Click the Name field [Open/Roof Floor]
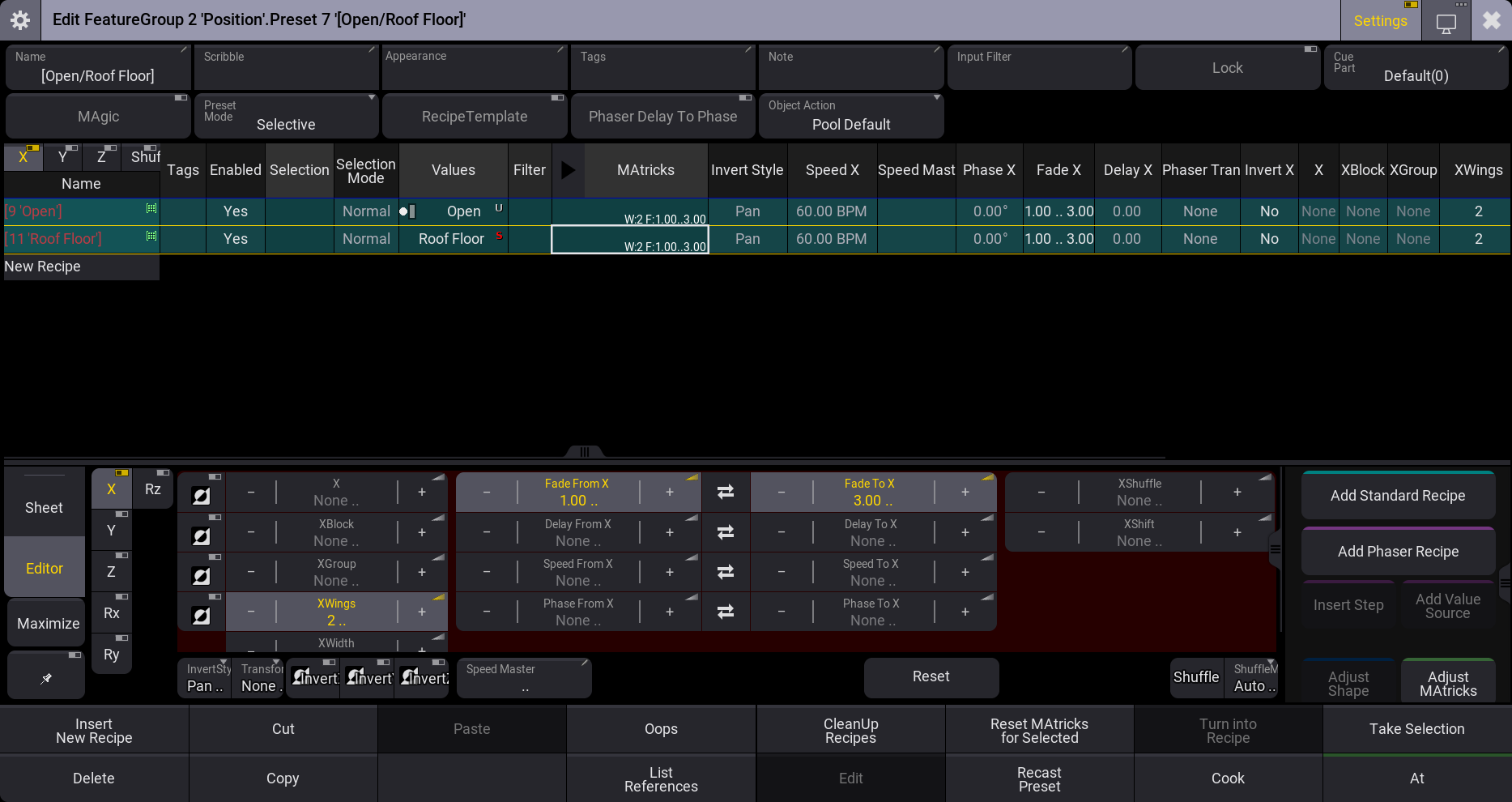The height and width of the screenshot is (802, 1512). tap(99, 68)
